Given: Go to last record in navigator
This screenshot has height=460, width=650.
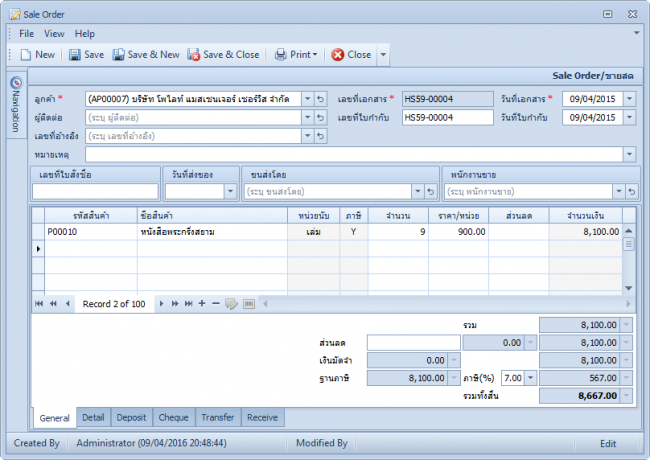Looking at the screenshot, I should coord(187,303).
